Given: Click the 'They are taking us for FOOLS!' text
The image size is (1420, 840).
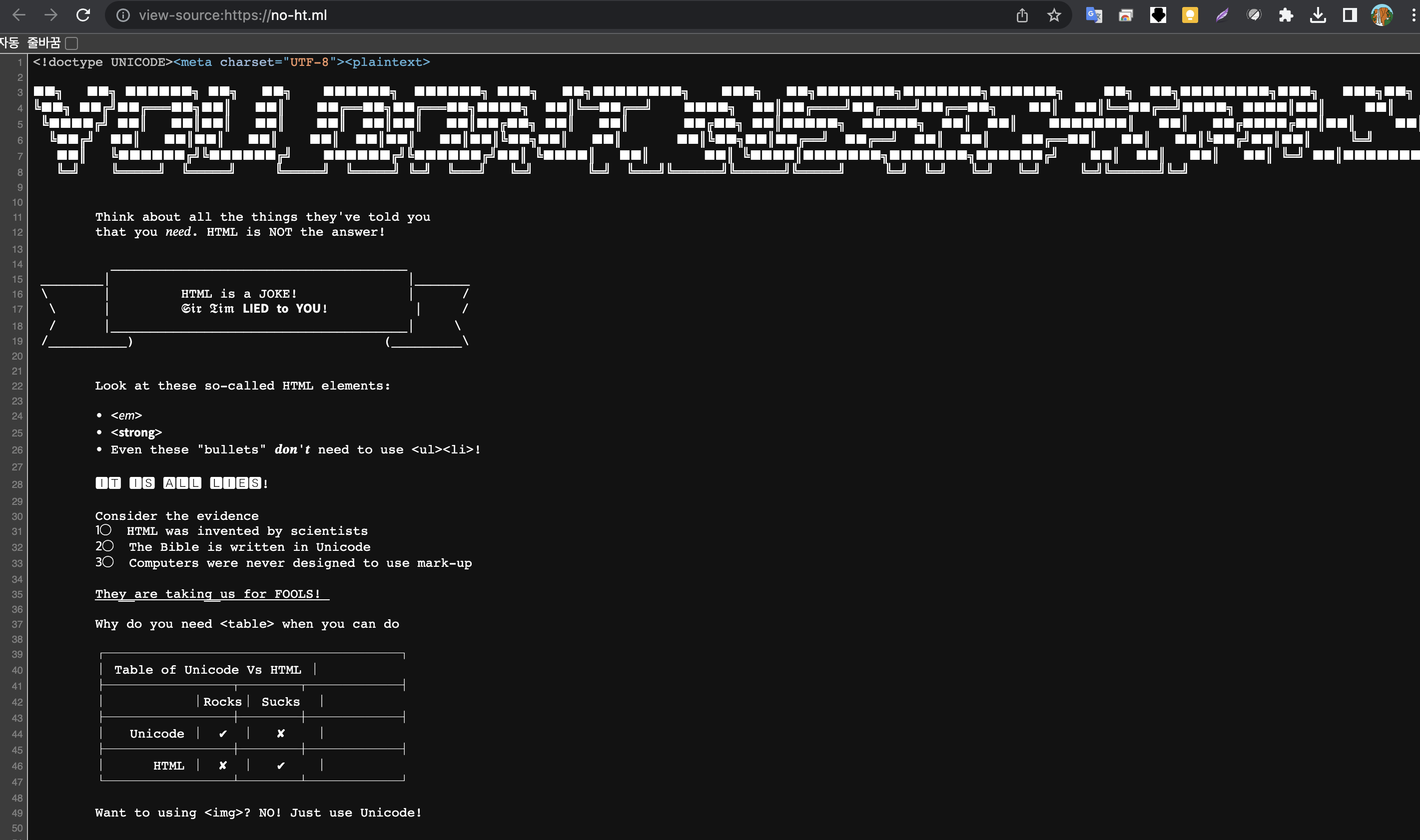Looking at the screenshot, I should pos(207,594).
